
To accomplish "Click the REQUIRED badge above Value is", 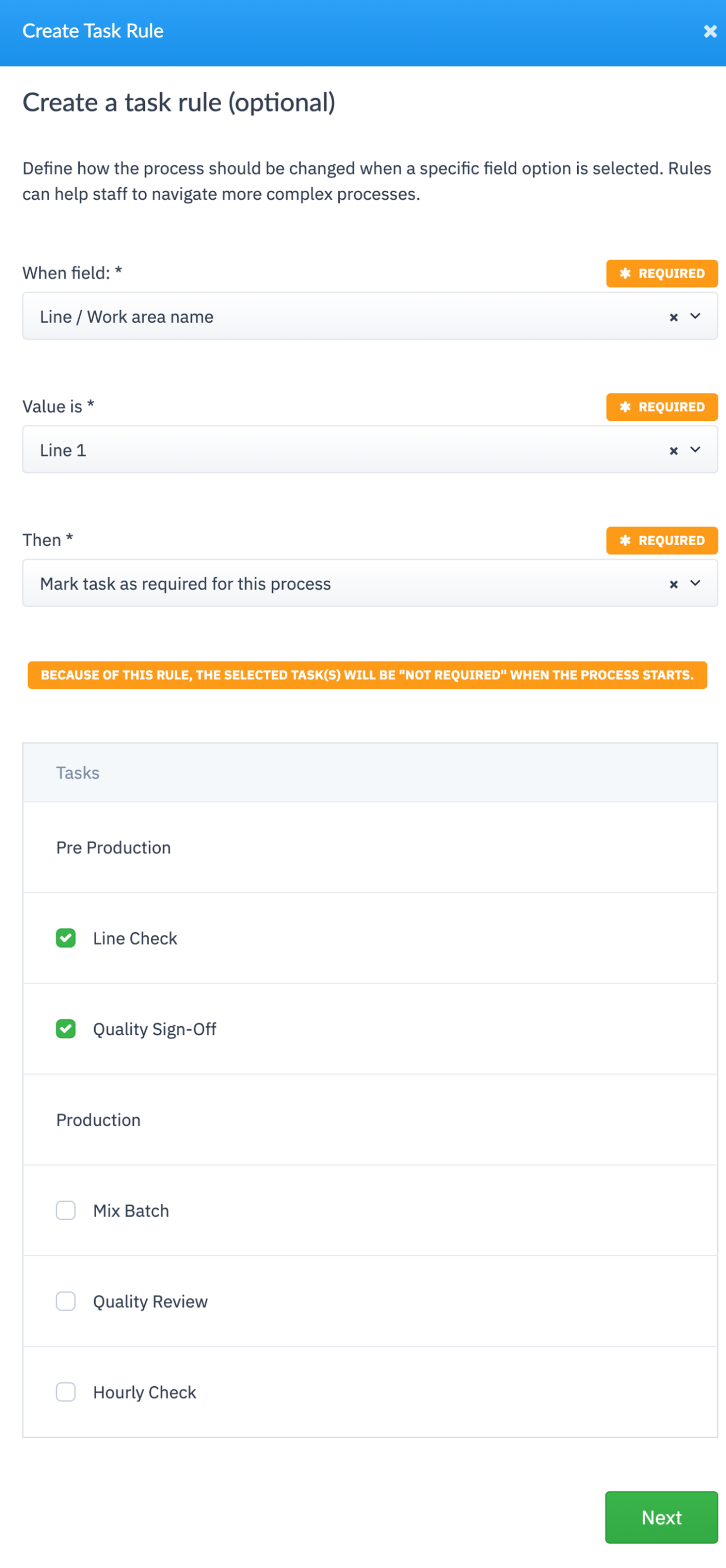I will click(x=662, y=406).
